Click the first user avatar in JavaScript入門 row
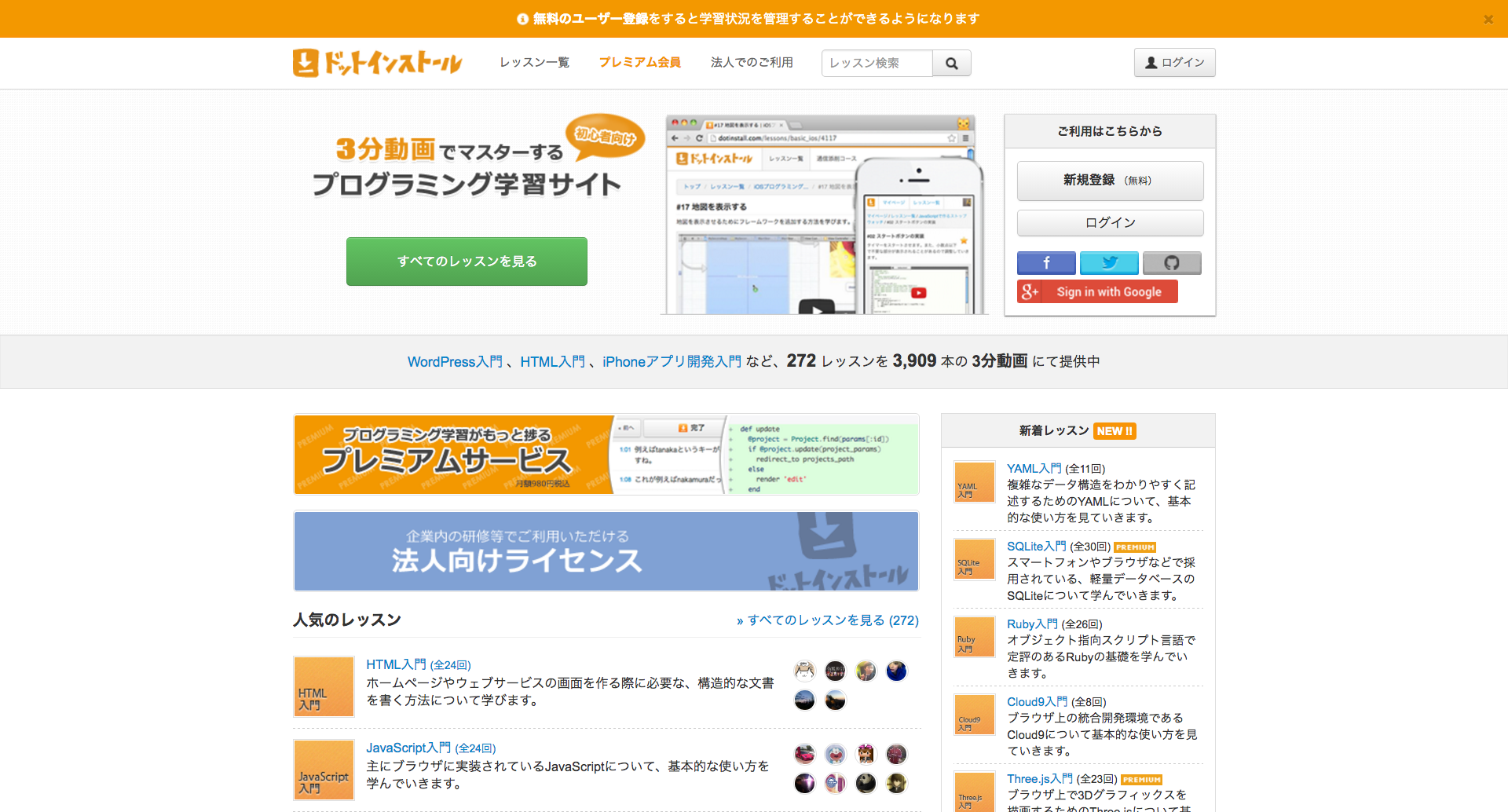1508x812 pixels. [804, 754]
